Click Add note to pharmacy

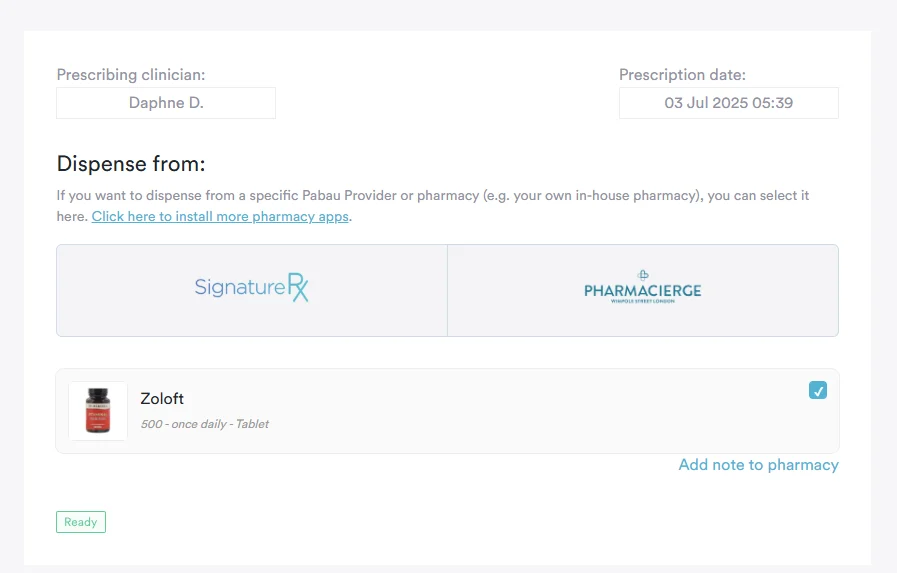[x=758, y=465]
